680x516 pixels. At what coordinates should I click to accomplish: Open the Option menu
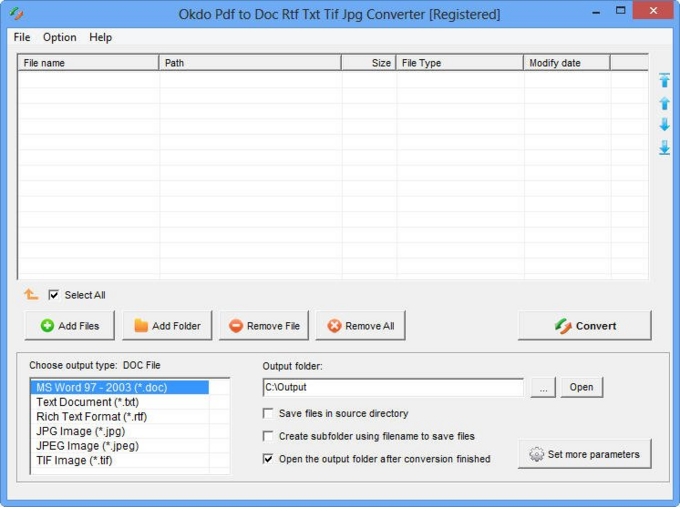coord(59,37)
